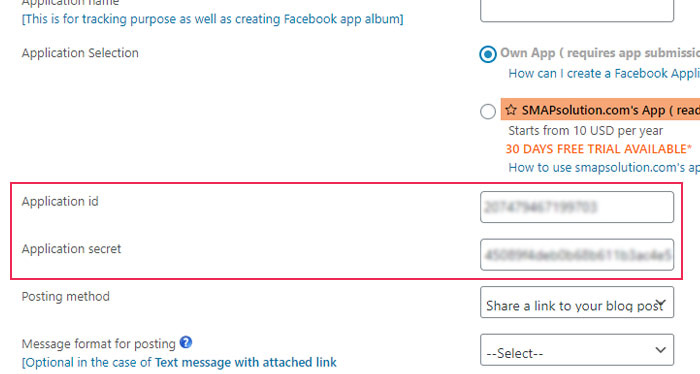Follow the 'How to use smapsolution.com's app' link
This screenshot has height=374, width=700.
604,167
